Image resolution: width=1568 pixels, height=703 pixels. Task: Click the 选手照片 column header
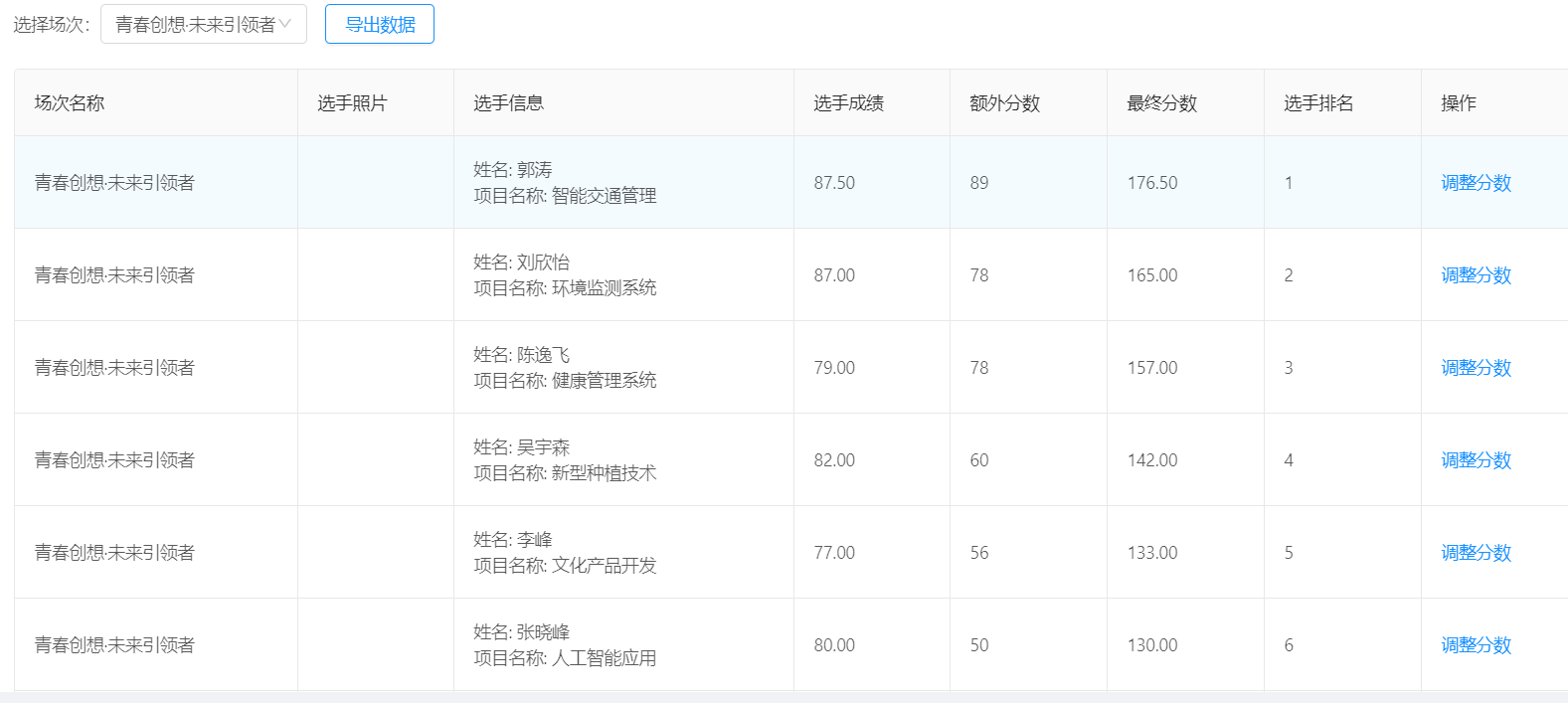click(376, 102)
